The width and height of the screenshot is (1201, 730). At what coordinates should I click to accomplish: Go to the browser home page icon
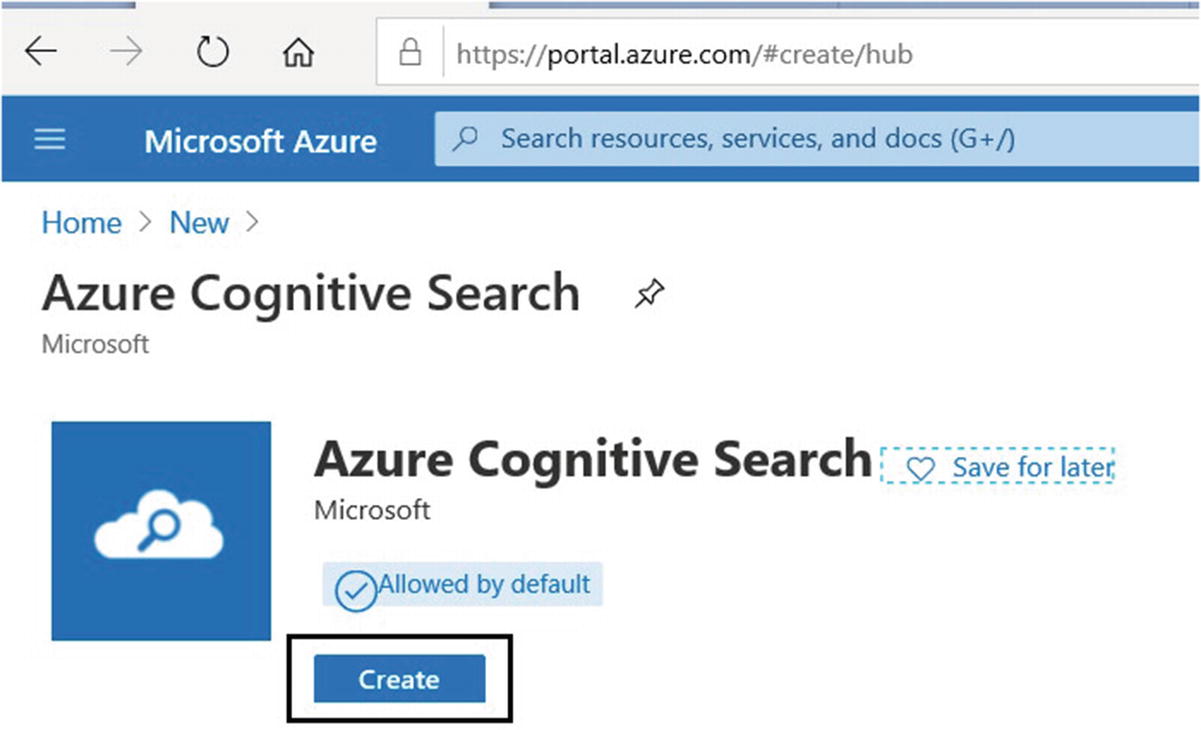(x=298, y=53)
